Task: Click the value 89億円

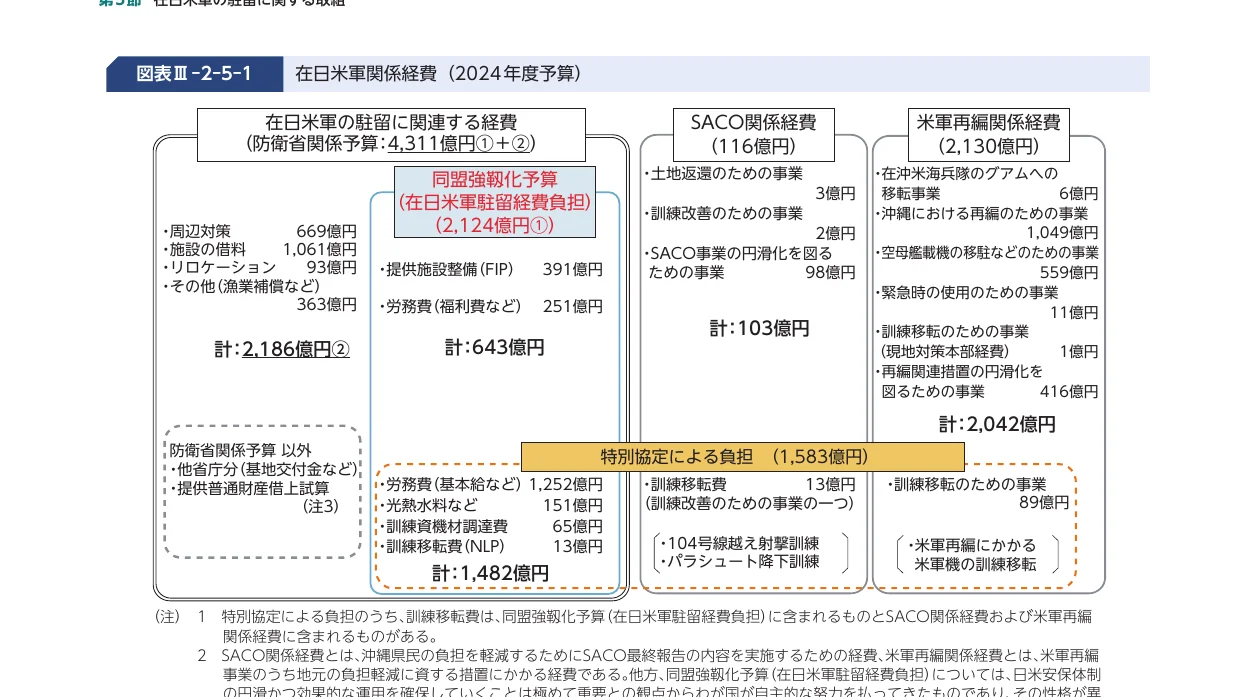Action: point(1044,502)
